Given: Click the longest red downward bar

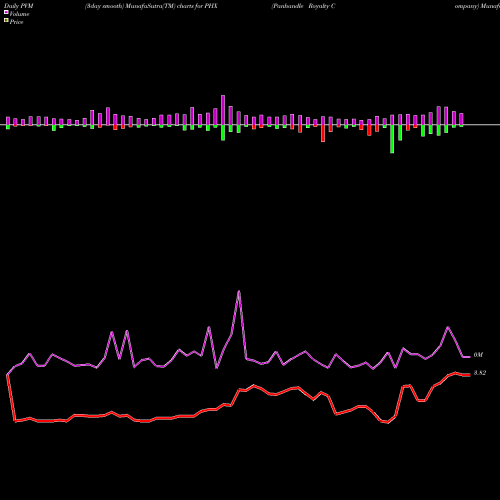Looking at the screenshot, I should [323, 133].
